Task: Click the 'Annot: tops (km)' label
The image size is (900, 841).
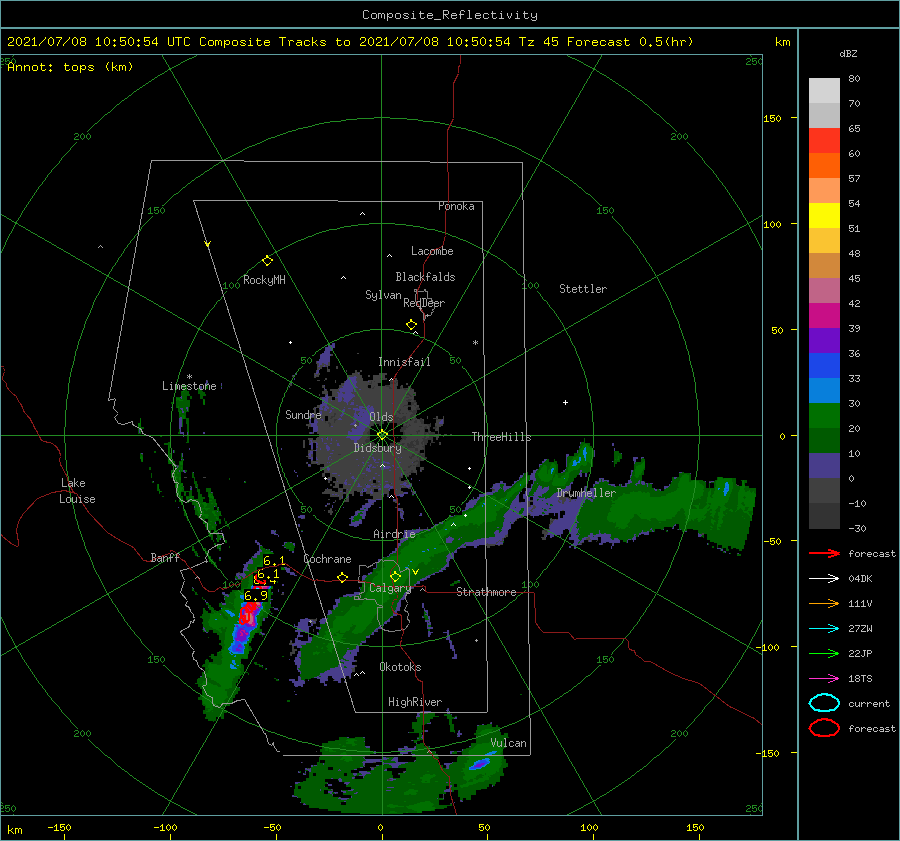Action: (70, 67)
